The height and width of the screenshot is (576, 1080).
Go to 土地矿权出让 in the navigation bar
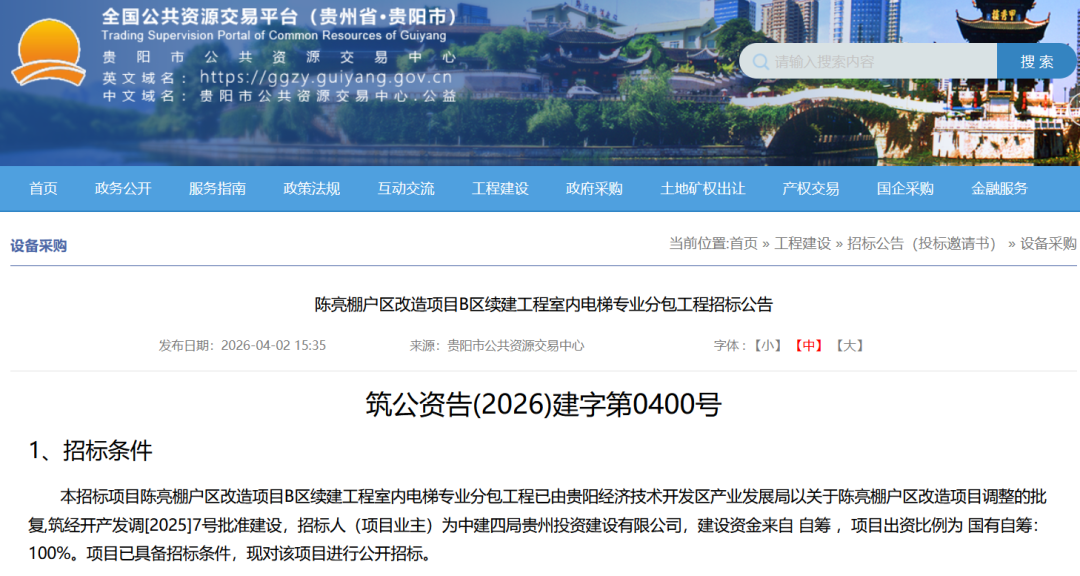[x=703, y=189]
